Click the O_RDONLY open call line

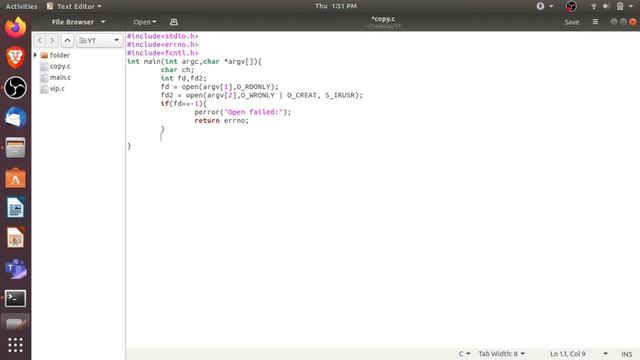(219, 87)
